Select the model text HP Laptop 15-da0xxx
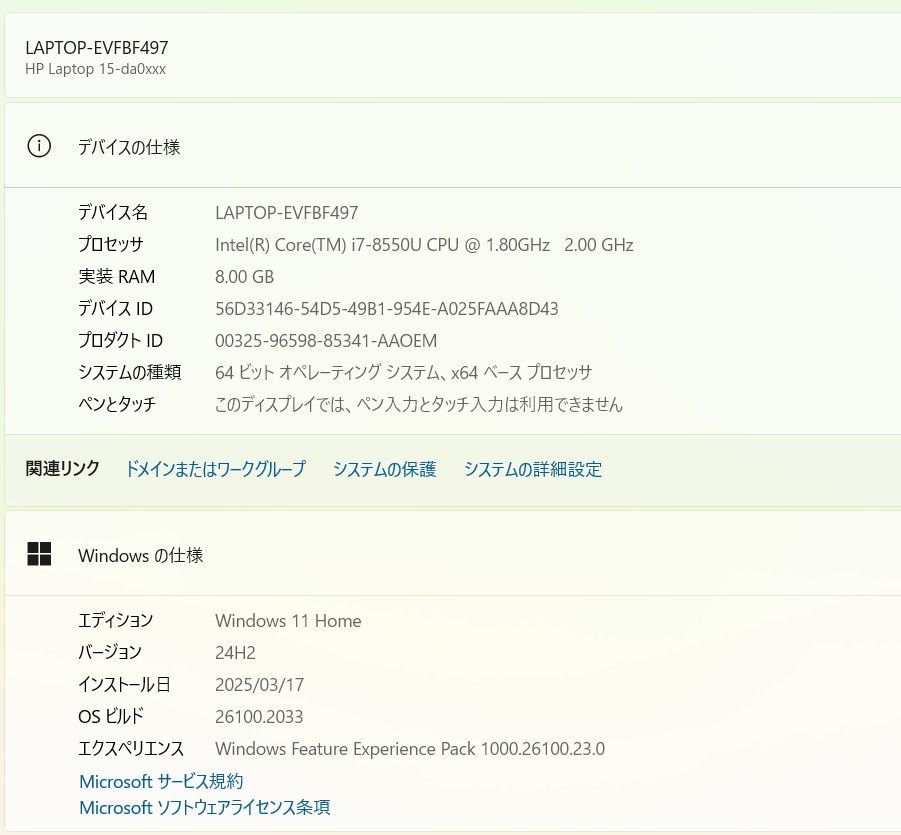Image resolution: width=901 pixels, height=835 pixels. pyautogui.click(x=95, y=69)
